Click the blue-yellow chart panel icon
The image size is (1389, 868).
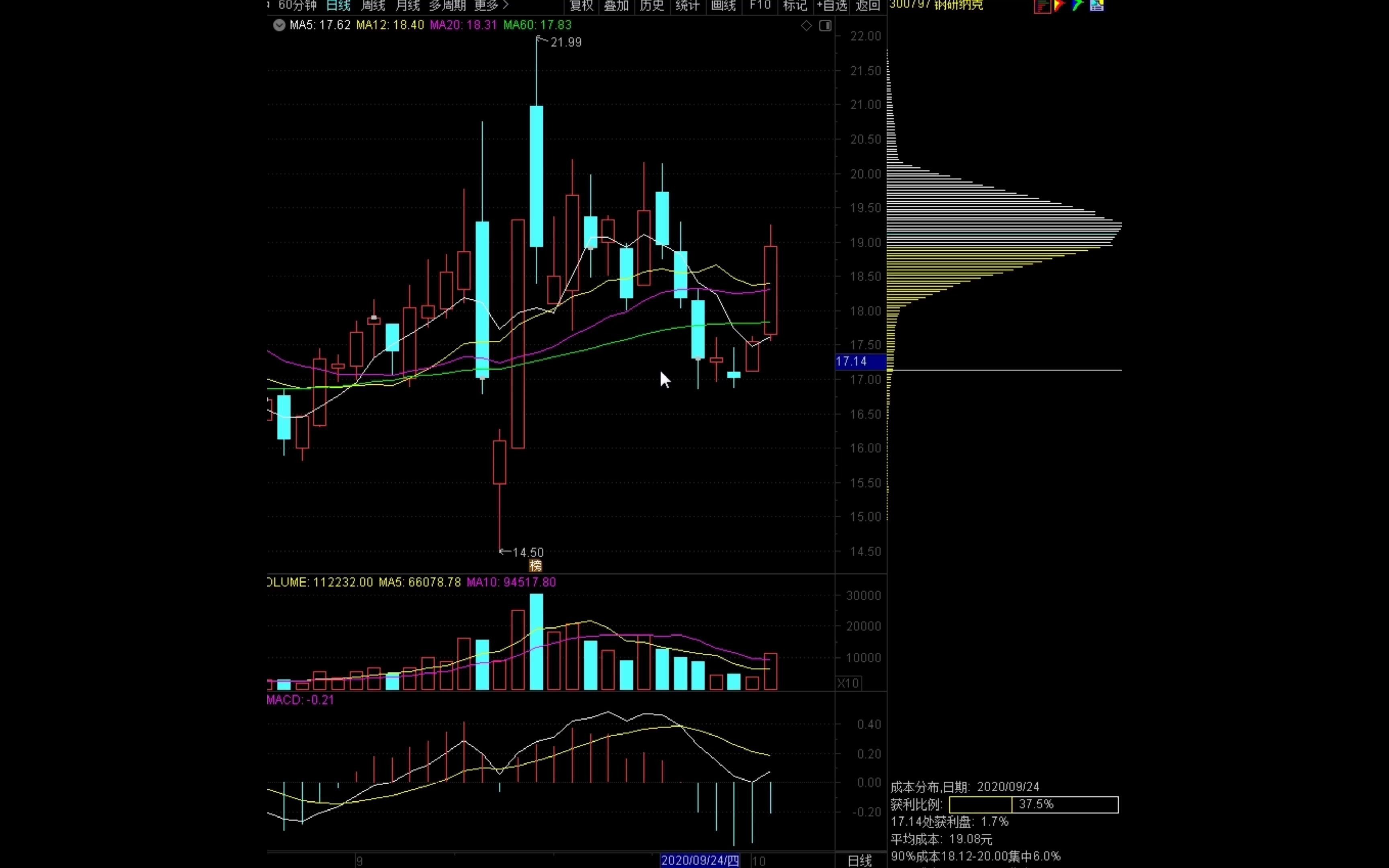coord(1097,6)
